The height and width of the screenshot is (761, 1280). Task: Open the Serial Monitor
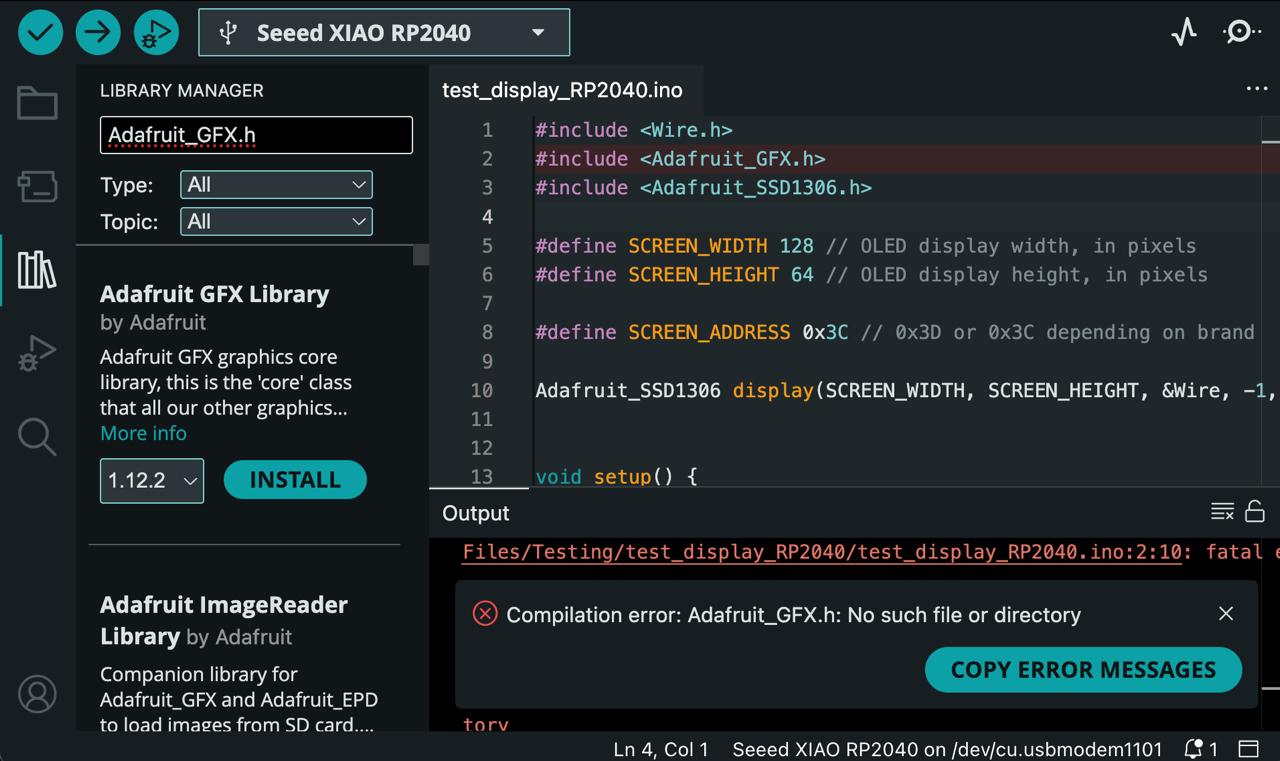coord(1241,32)
